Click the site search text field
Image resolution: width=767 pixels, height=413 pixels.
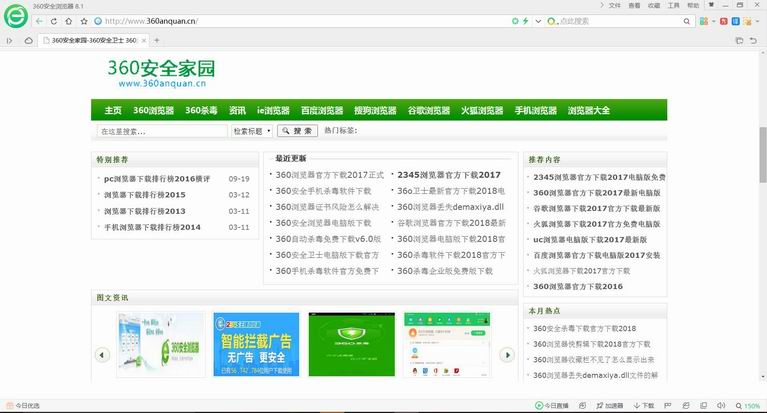162,131
